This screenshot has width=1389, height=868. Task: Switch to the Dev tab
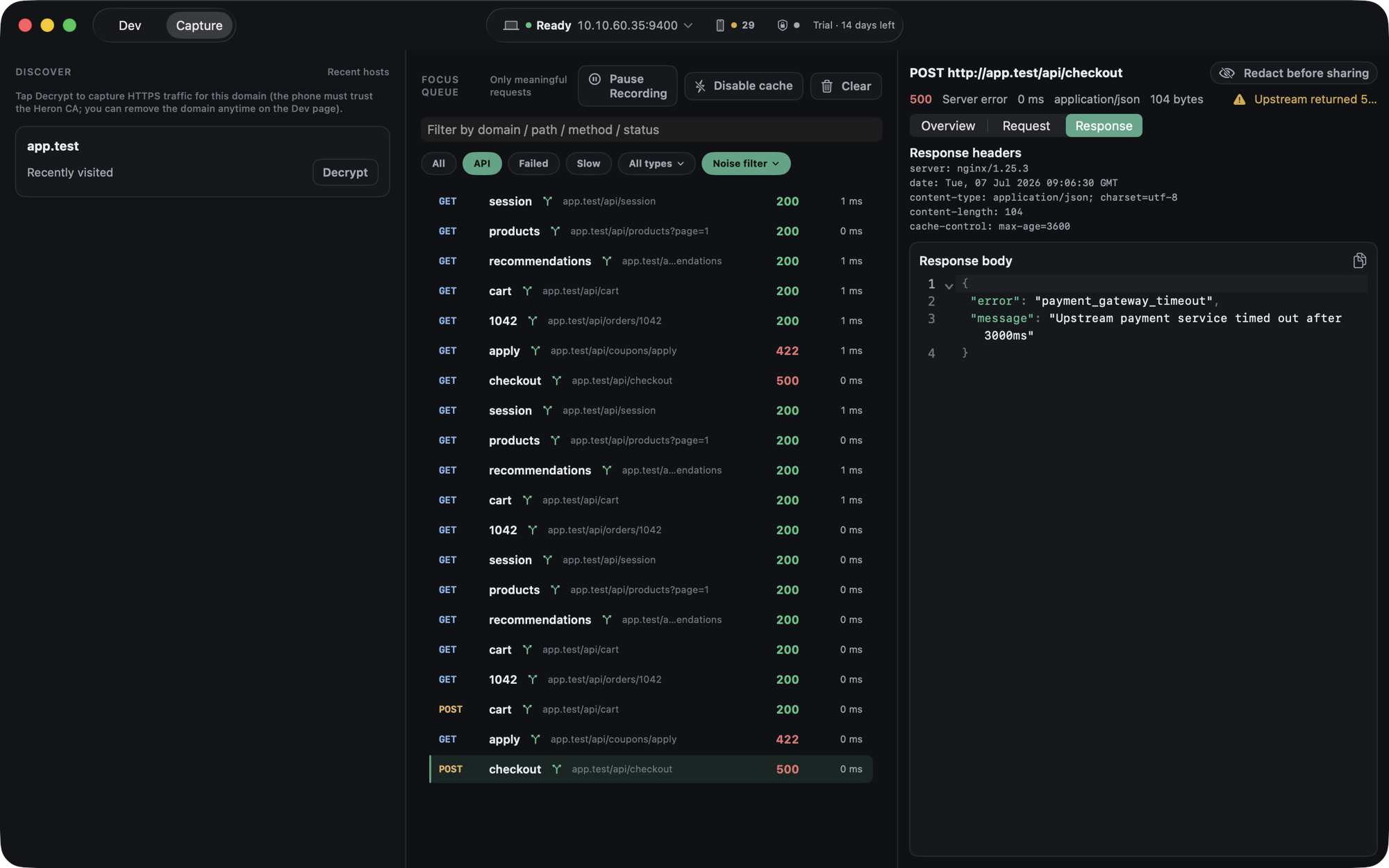pyautogui.click(x=130, y=25)
